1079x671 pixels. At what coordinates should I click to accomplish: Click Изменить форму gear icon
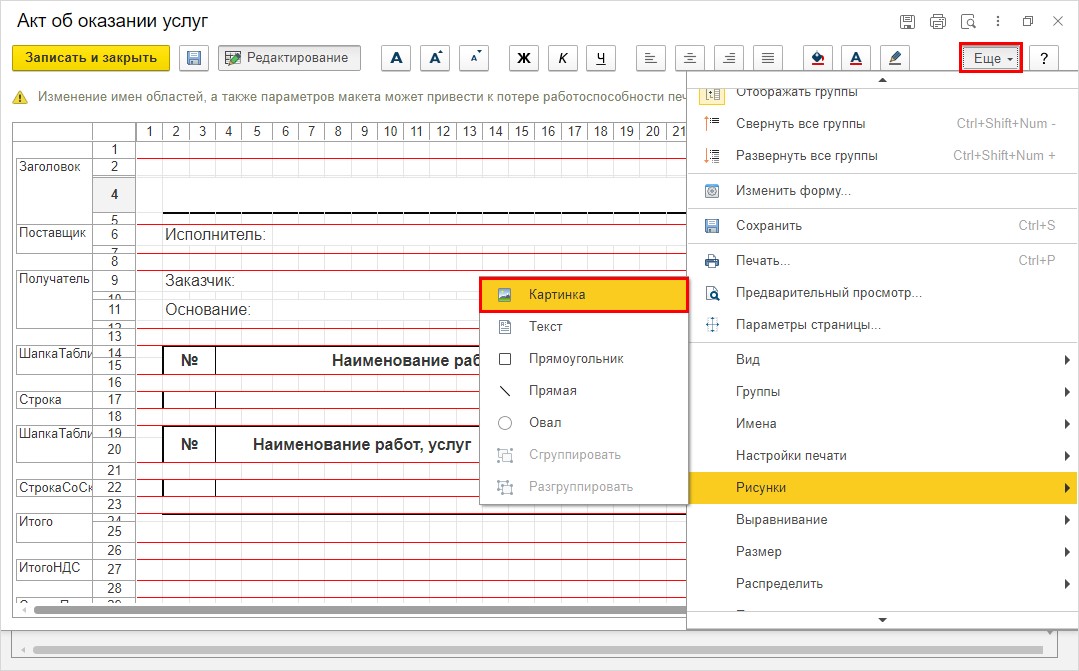coord(712,191)
